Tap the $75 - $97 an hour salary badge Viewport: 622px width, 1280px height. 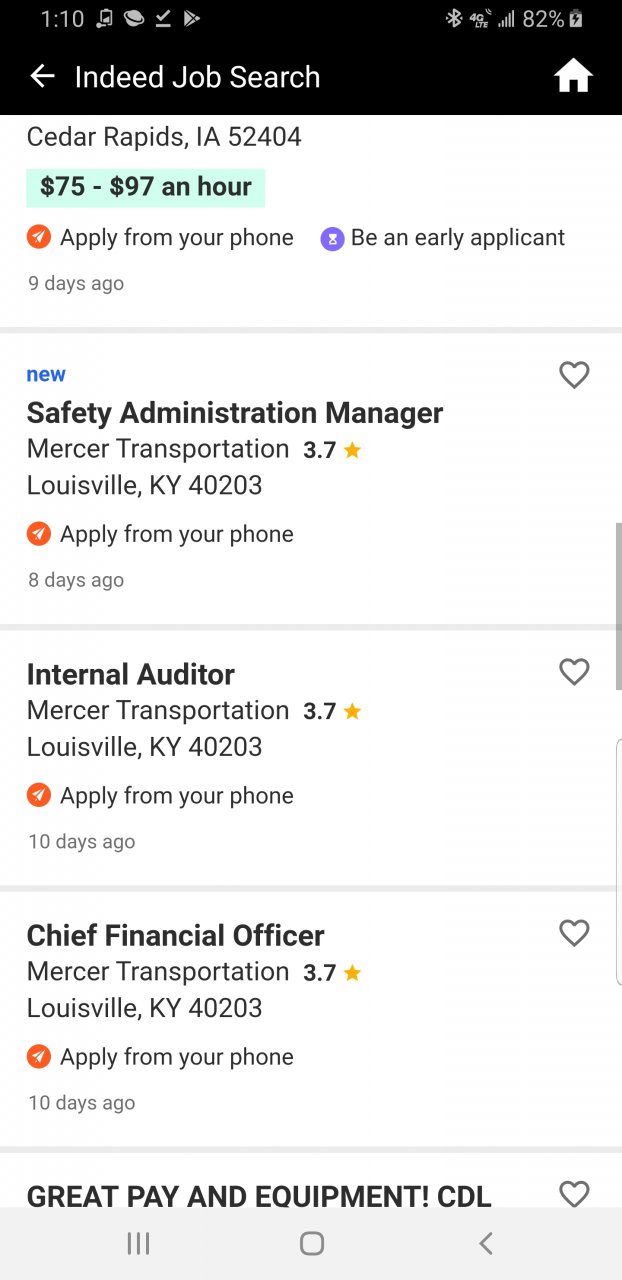click(146, 187)
